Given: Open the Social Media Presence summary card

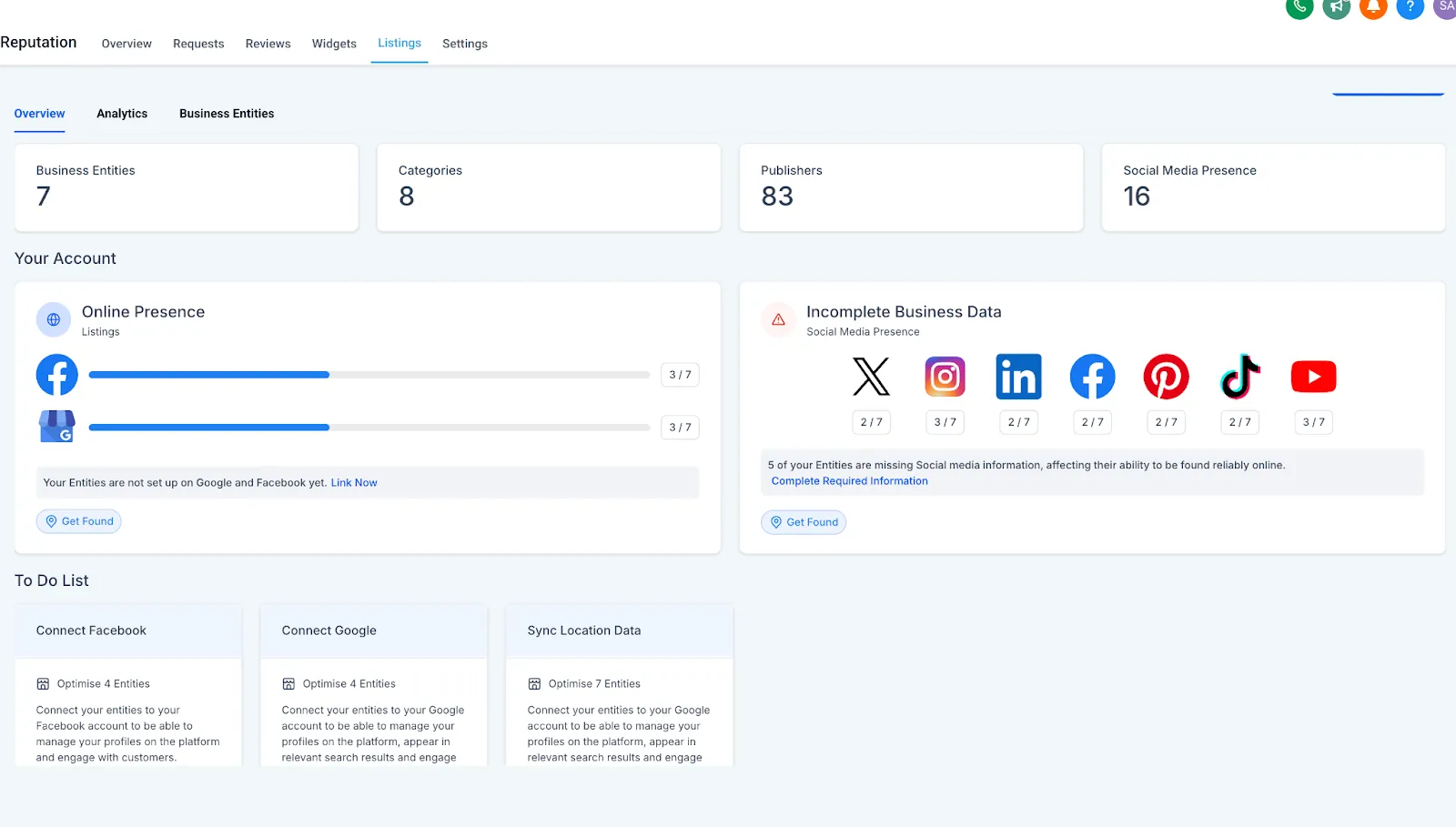Looking at the screenshot, I should (1273, 187).
